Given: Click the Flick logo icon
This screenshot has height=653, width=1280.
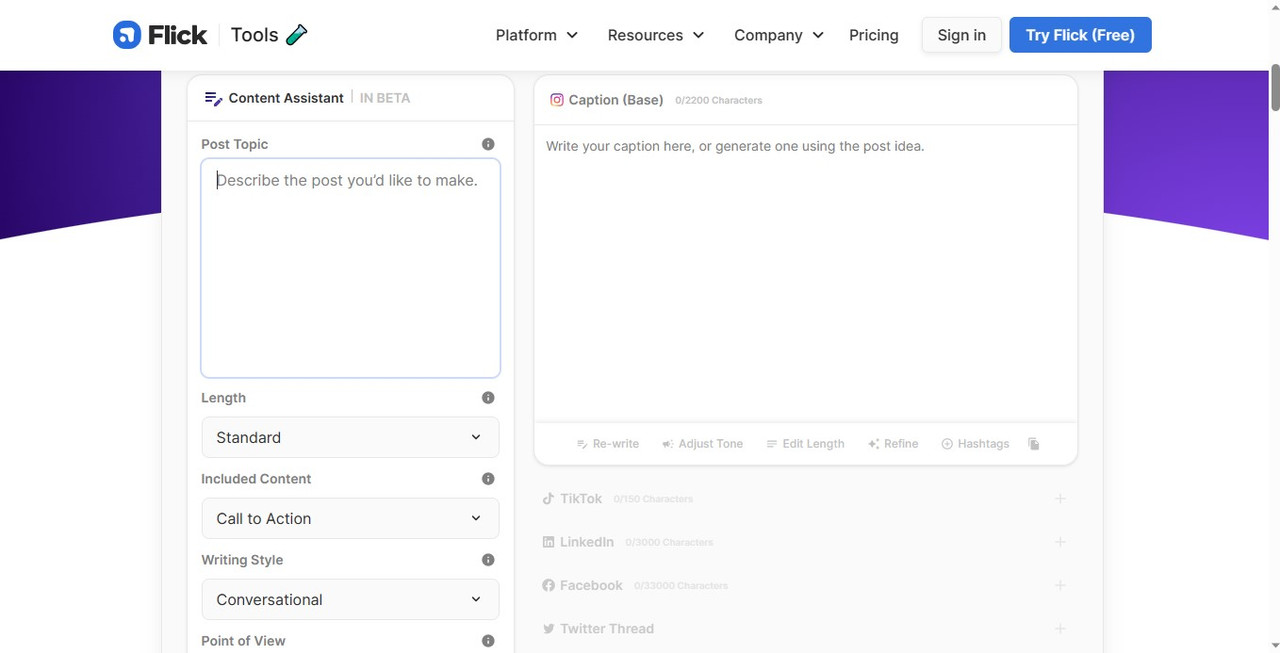Looking at the screenshot, I should (127, 35).
